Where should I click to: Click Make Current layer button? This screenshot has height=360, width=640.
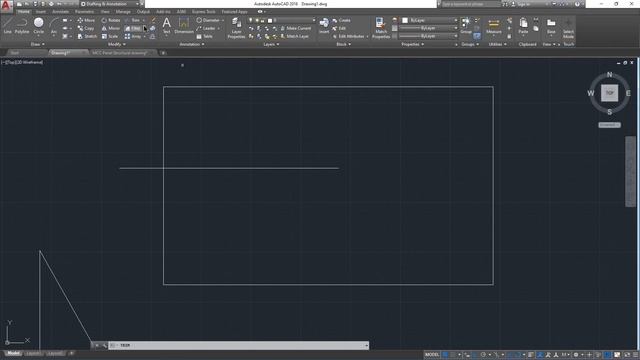pos(296,28)
